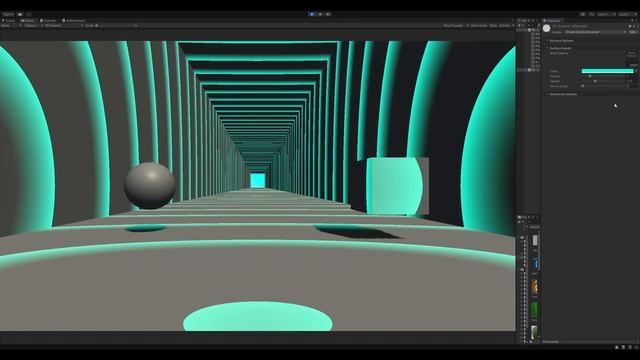Select the blue asset thumbnail in Project panel
640x360 pixels.
point(535,264)
